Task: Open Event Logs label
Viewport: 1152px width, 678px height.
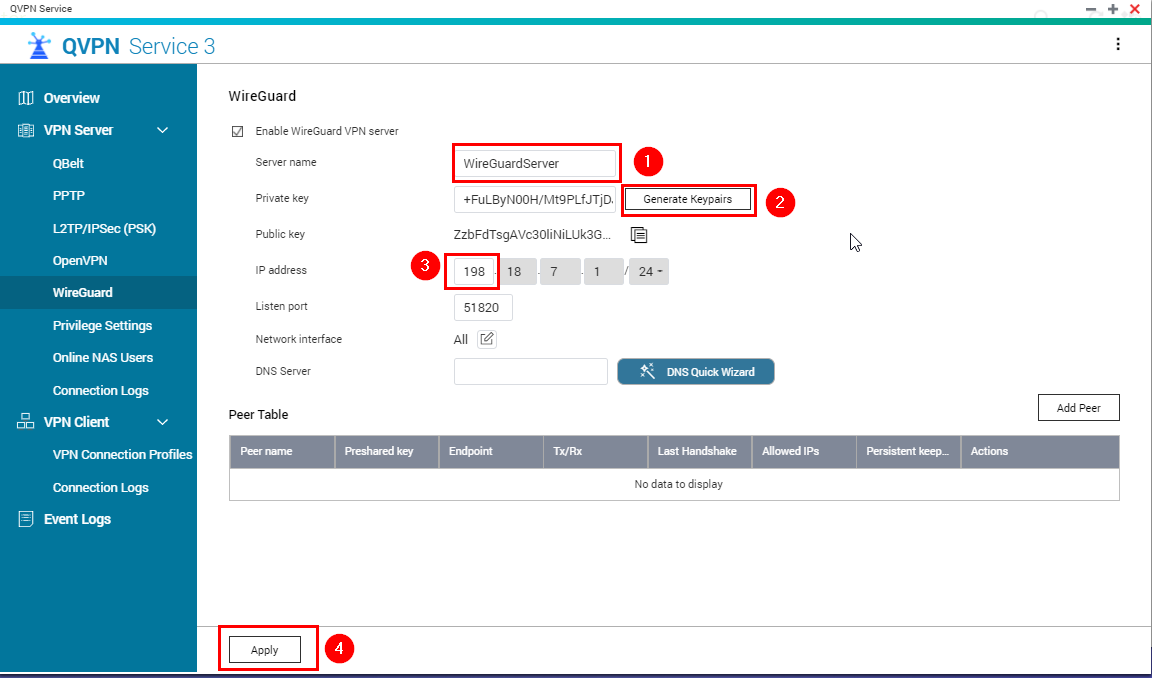Action: pyautogui.click(x=77, y=519)
